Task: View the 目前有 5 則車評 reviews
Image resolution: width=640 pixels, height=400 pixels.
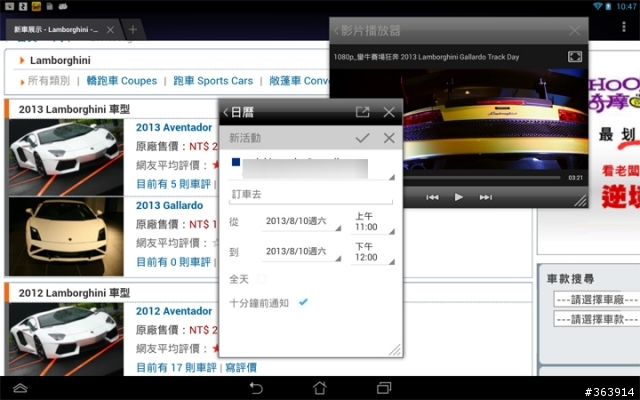Action: click(173, 184)
